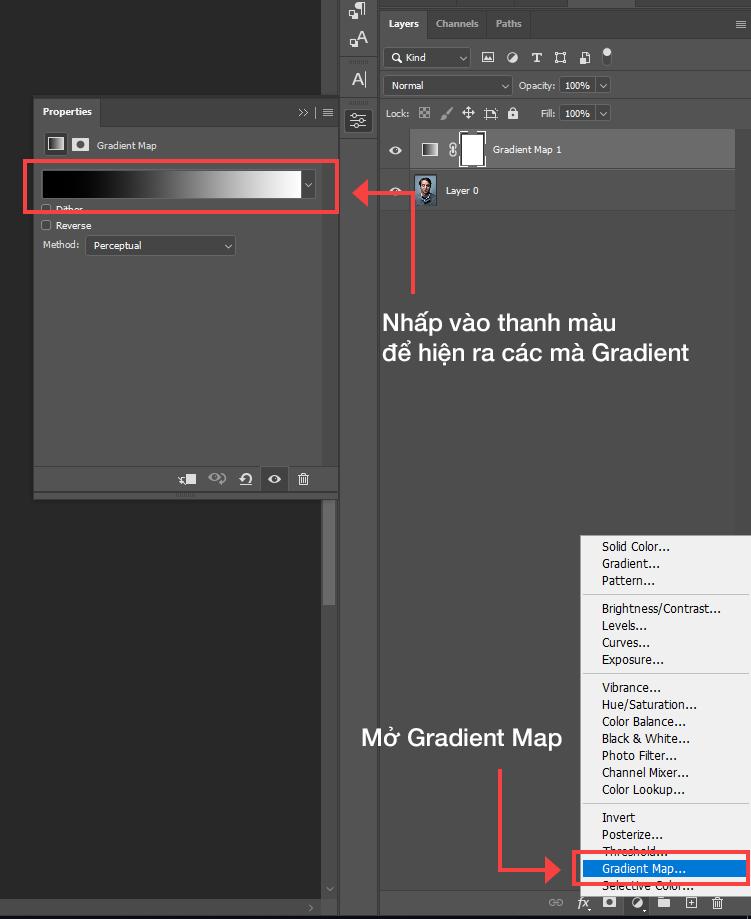Open the Character panel icon
The image size is (751, 919).
coord(359,79)
